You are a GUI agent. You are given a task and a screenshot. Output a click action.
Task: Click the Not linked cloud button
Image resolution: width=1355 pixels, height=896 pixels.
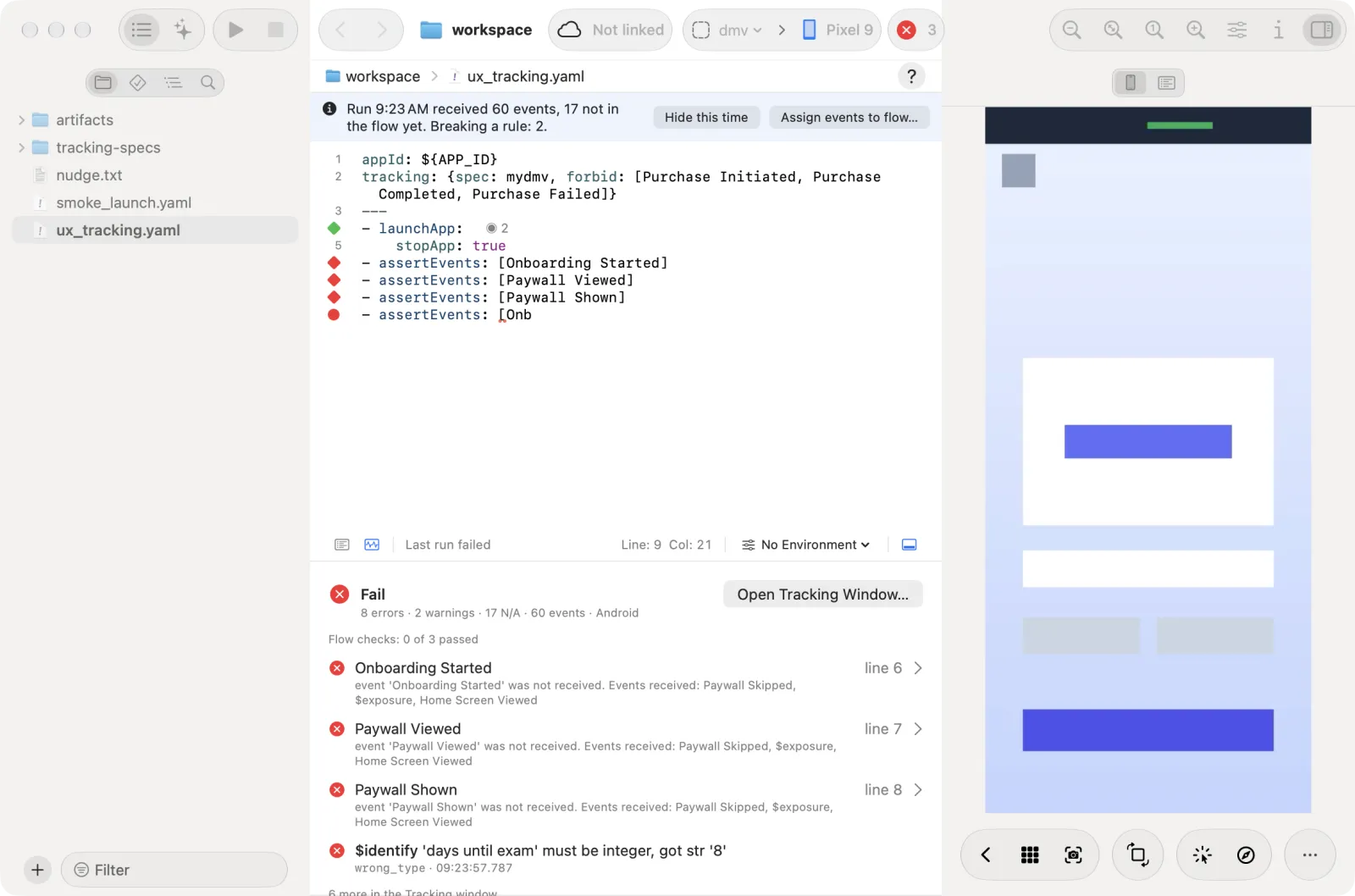click(x=610, y=30)
